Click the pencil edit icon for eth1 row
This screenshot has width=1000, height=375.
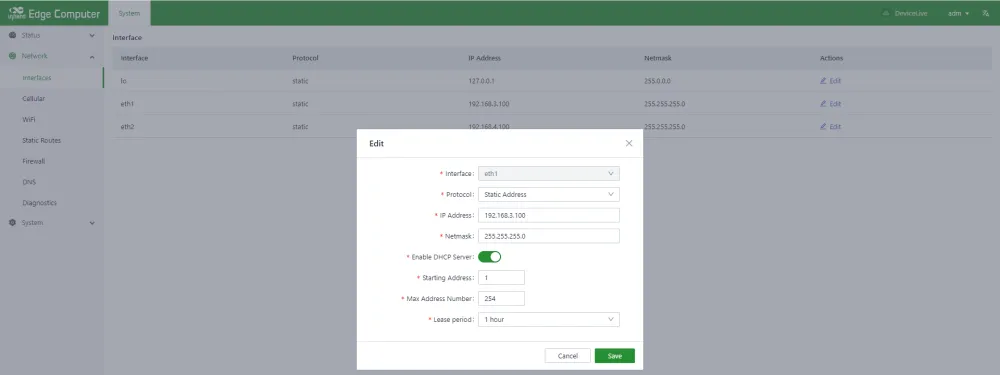point(823,104)
